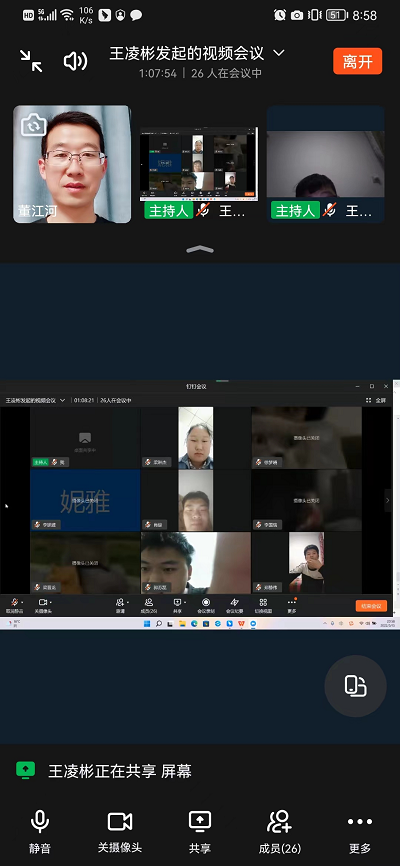The height and width of the screenshot is (866, 400).
Task: Collapse the participant strip with up chevron
Action: 200,249
